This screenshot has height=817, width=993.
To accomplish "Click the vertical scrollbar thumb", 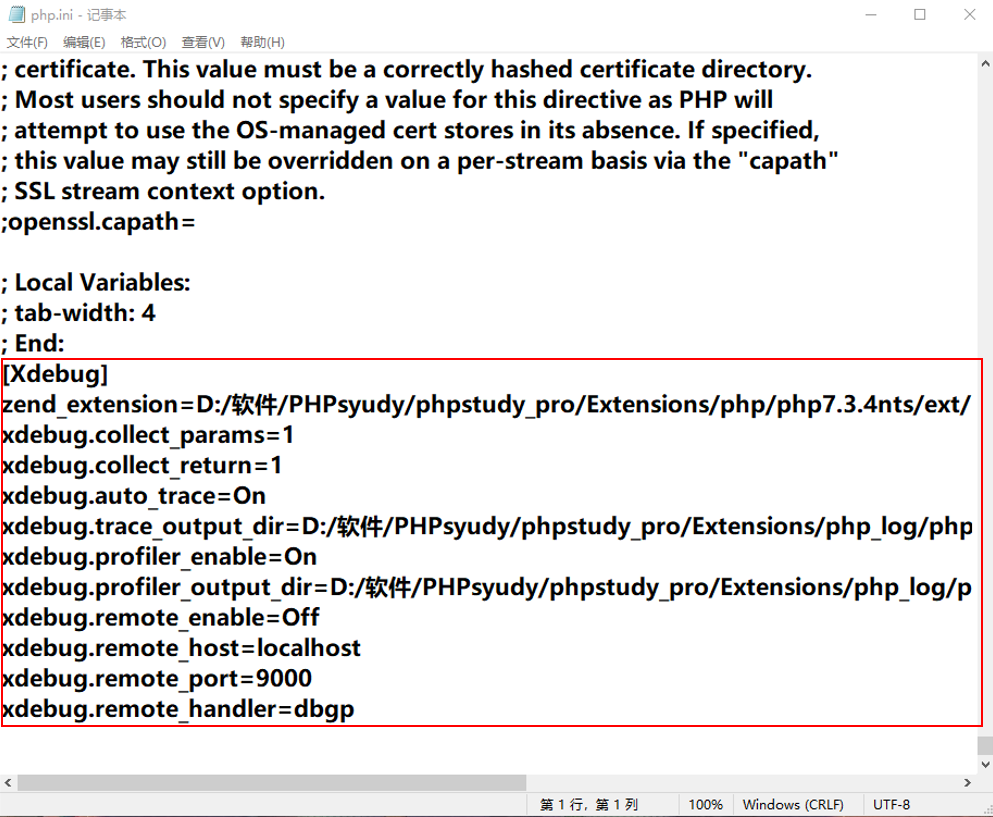I will tap(985, 745).
